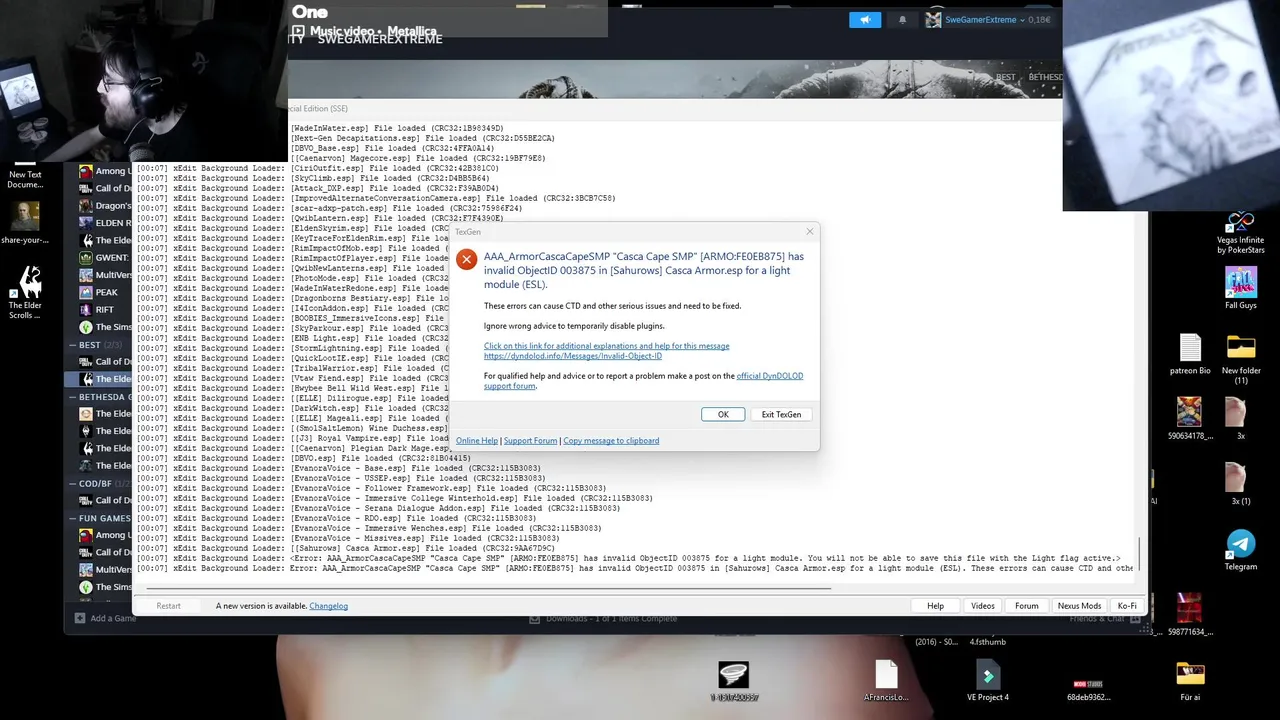The height and width of the screenshot is (720, 1280).
Task: Open Telegram desktop shortcut
Action: (x=1241, y=550)
